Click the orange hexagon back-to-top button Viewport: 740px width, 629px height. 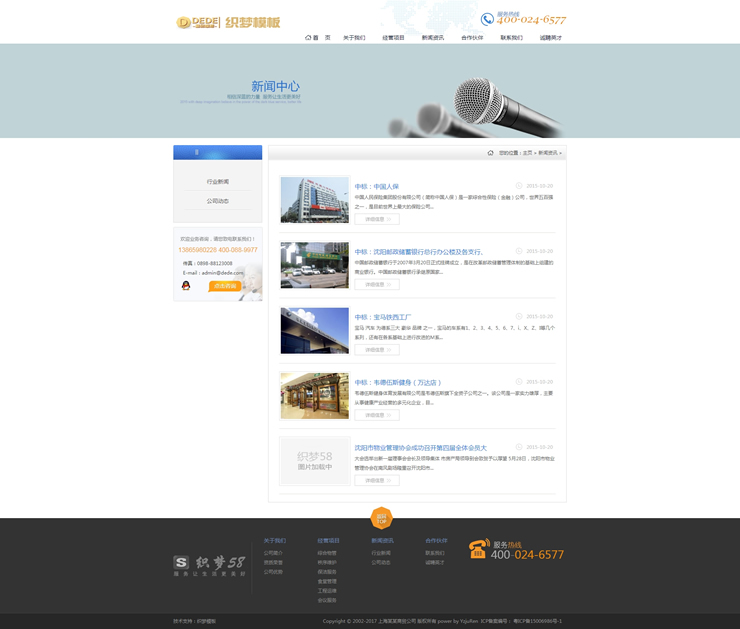pyautogui.click(x=381, y=518)
